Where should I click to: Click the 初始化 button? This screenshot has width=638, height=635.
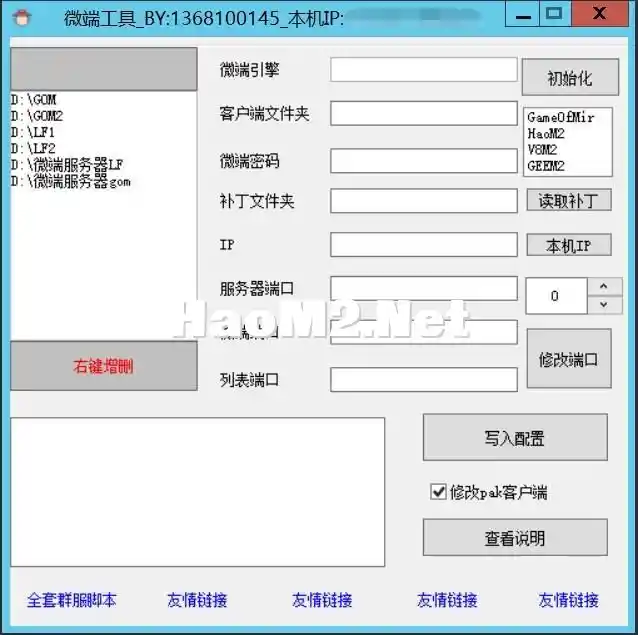pos(570,77)
